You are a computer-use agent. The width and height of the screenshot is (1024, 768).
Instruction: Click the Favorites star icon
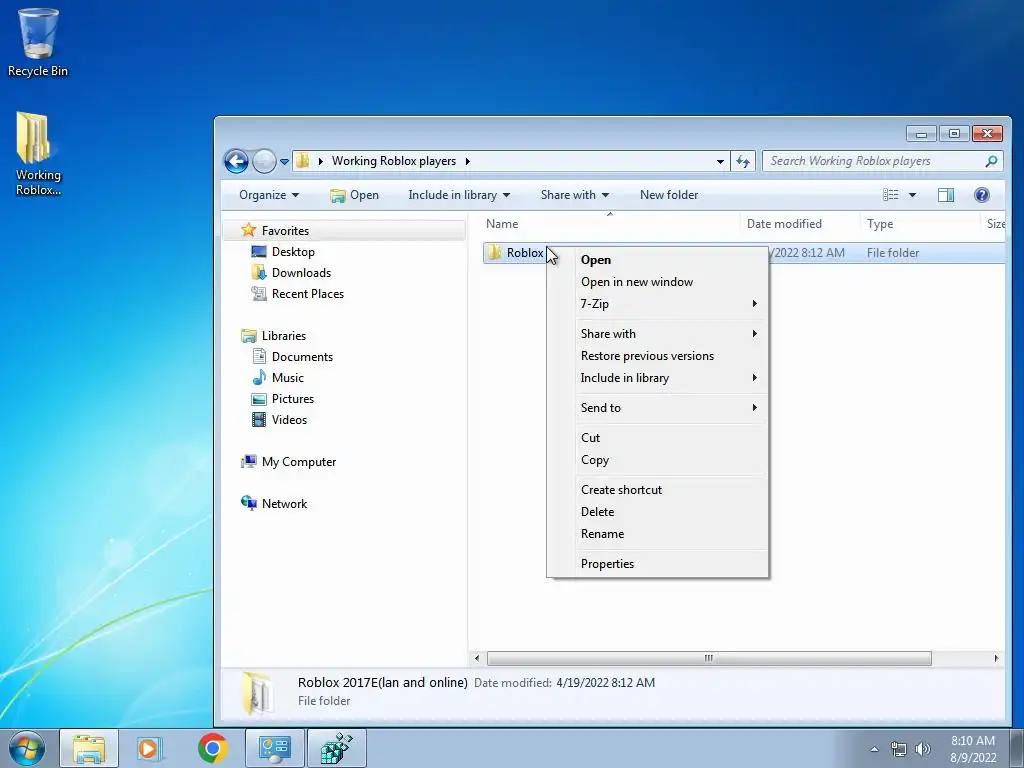248,230
